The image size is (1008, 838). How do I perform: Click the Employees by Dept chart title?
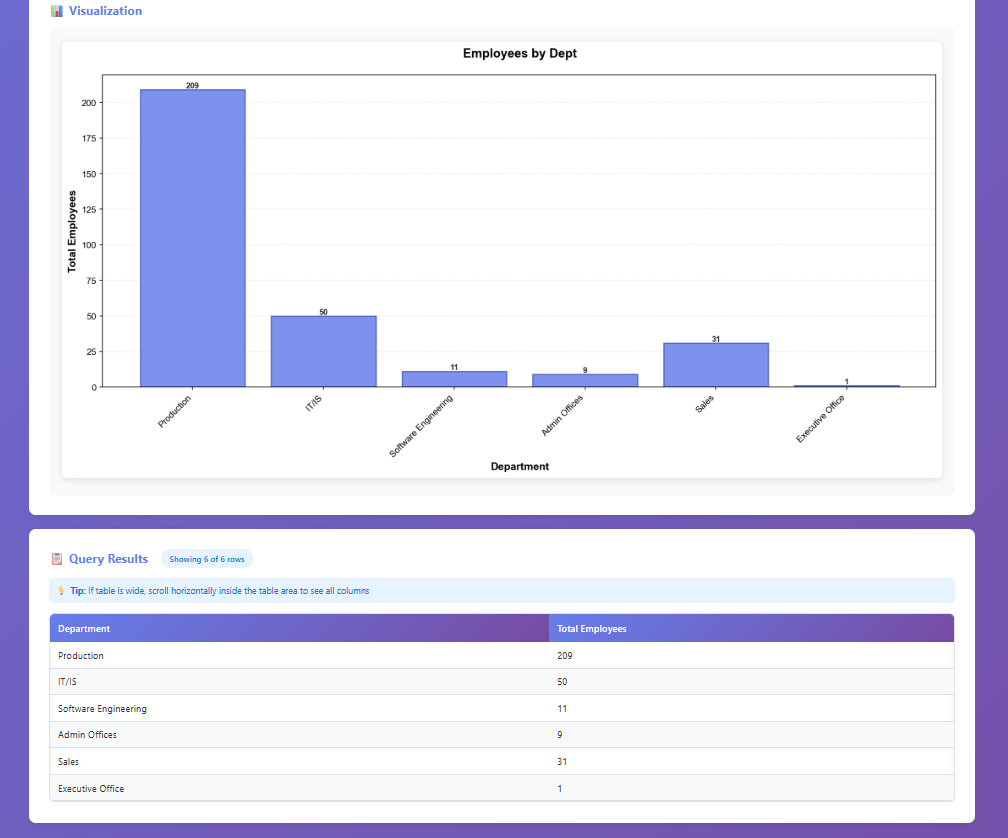[x=520, y=53]
